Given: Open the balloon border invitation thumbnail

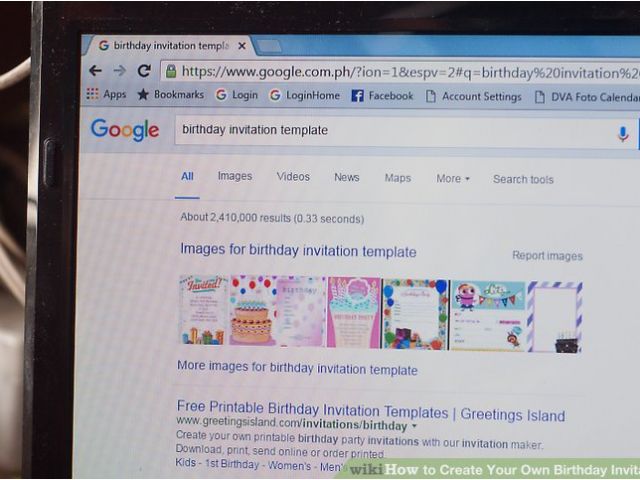Looking at the screenshot, I should pyautogui.click(x=416, y=314).
